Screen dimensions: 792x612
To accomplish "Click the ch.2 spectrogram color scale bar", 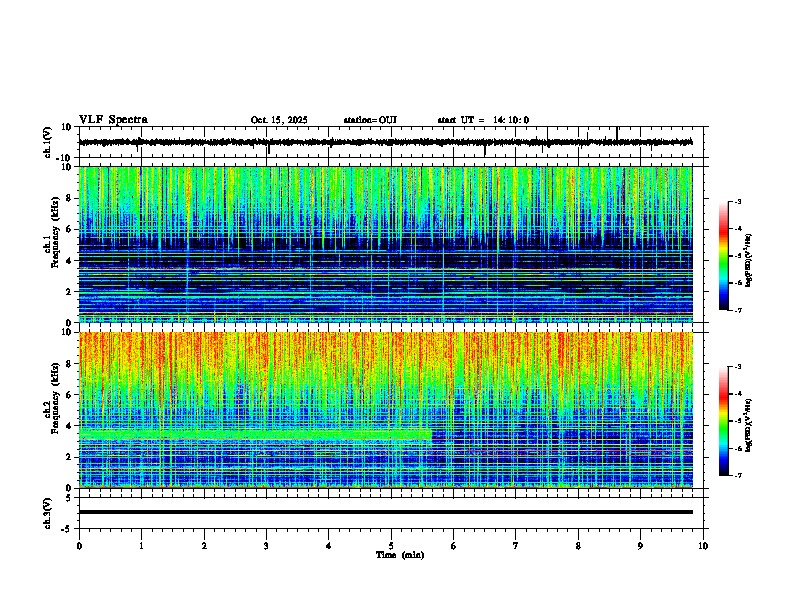I will click(724, 421).
